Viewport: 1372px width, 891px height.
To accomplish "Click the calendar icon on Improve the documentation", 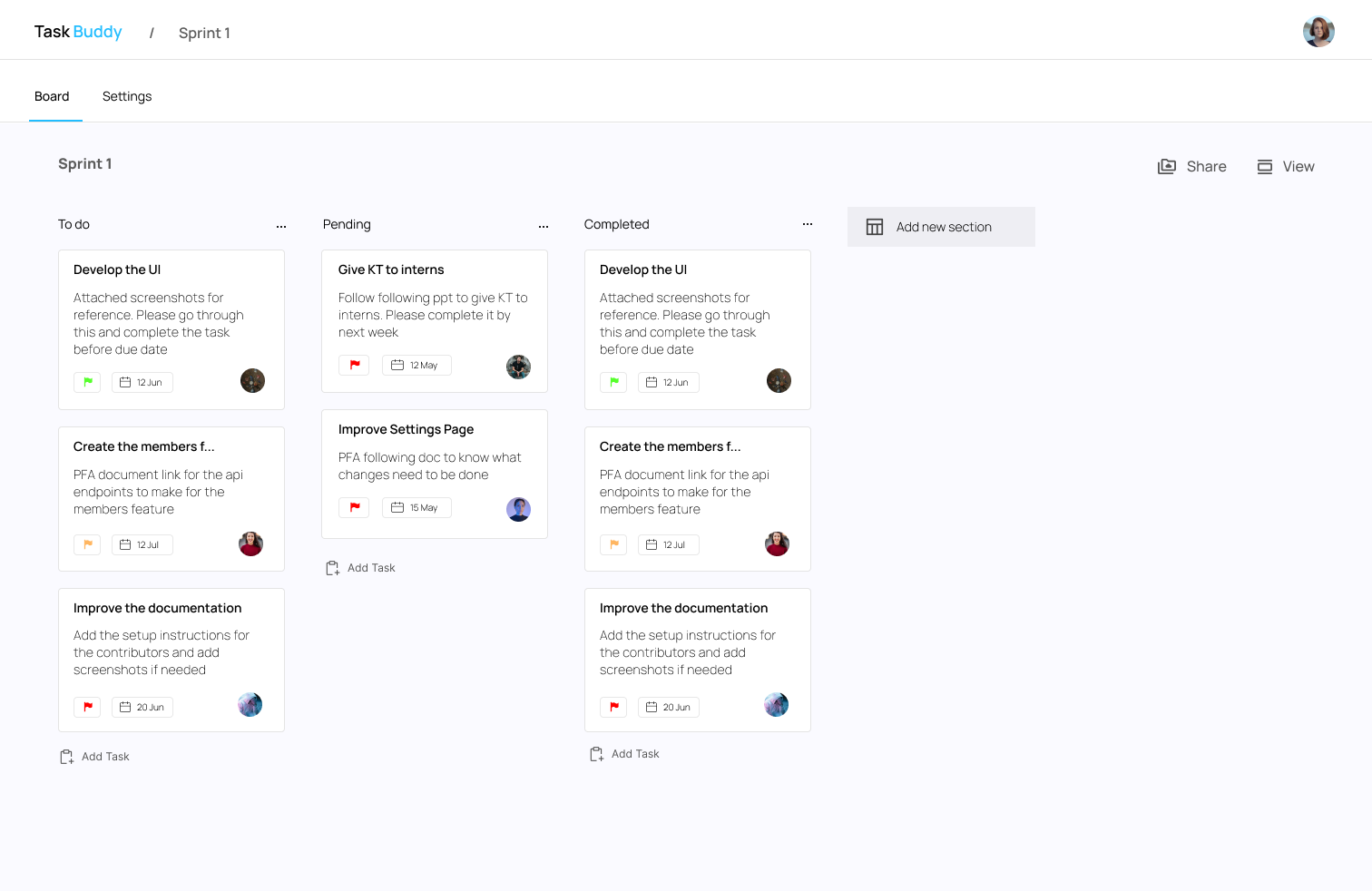I will pyautogui.click(x=124, y=706).
